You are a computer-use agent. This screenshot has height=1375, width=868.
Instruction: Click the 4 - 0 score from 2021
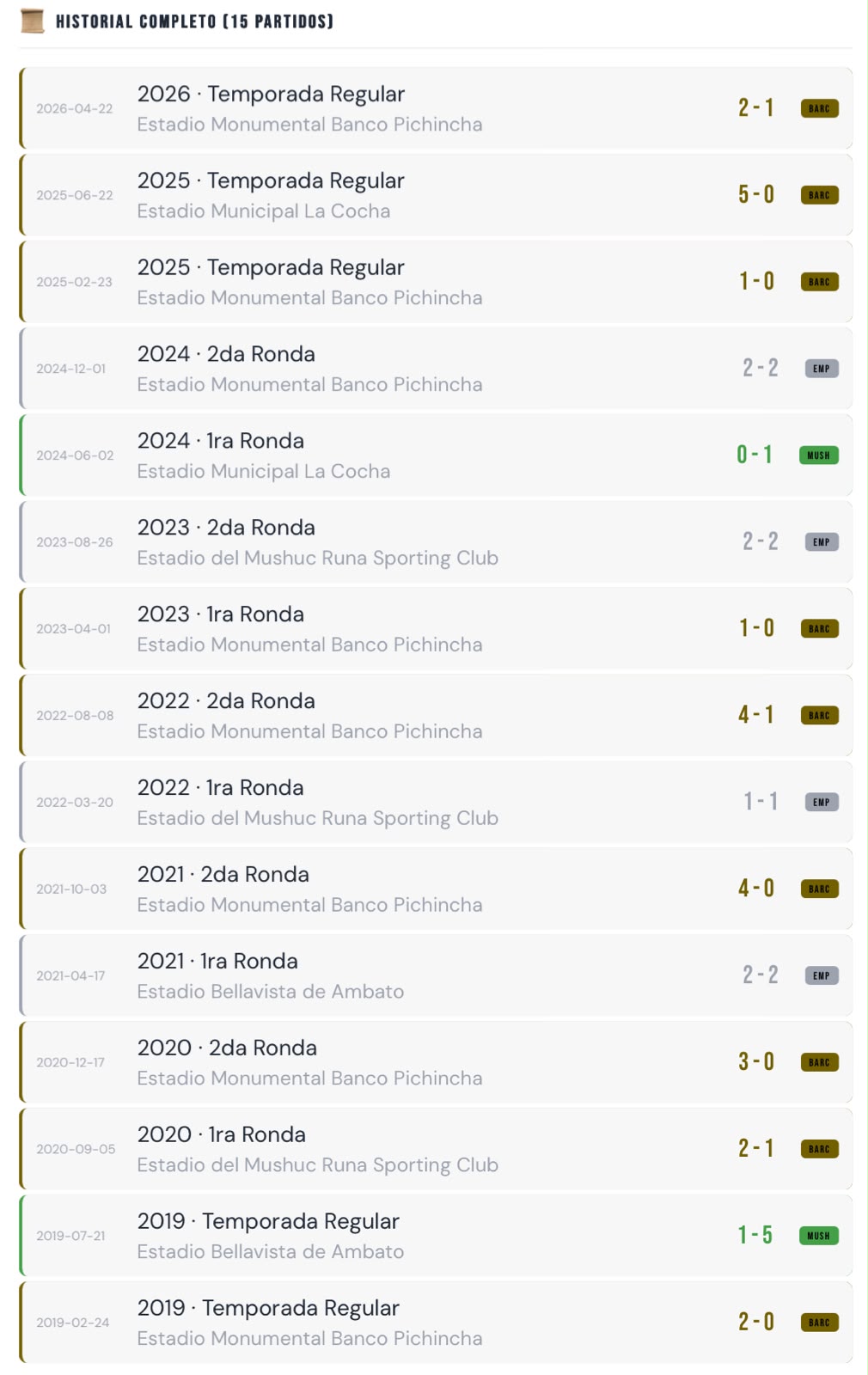[756, 889]
